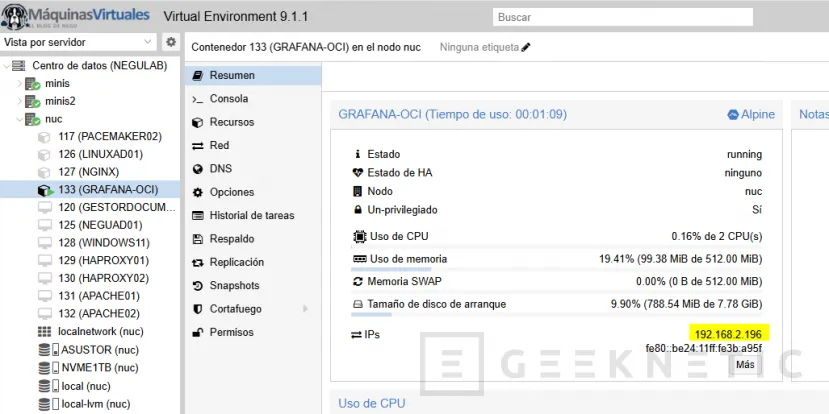Select local-lvm (nuc) storage
This screenshot has height=414, width=829.
click(96, 404)
